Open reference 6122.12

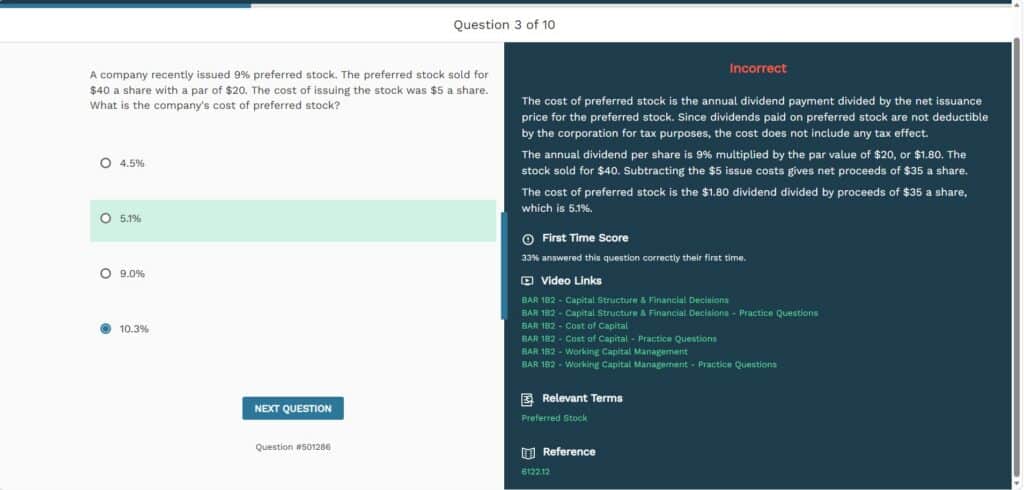pyautogui.click(x=535, y=471)
